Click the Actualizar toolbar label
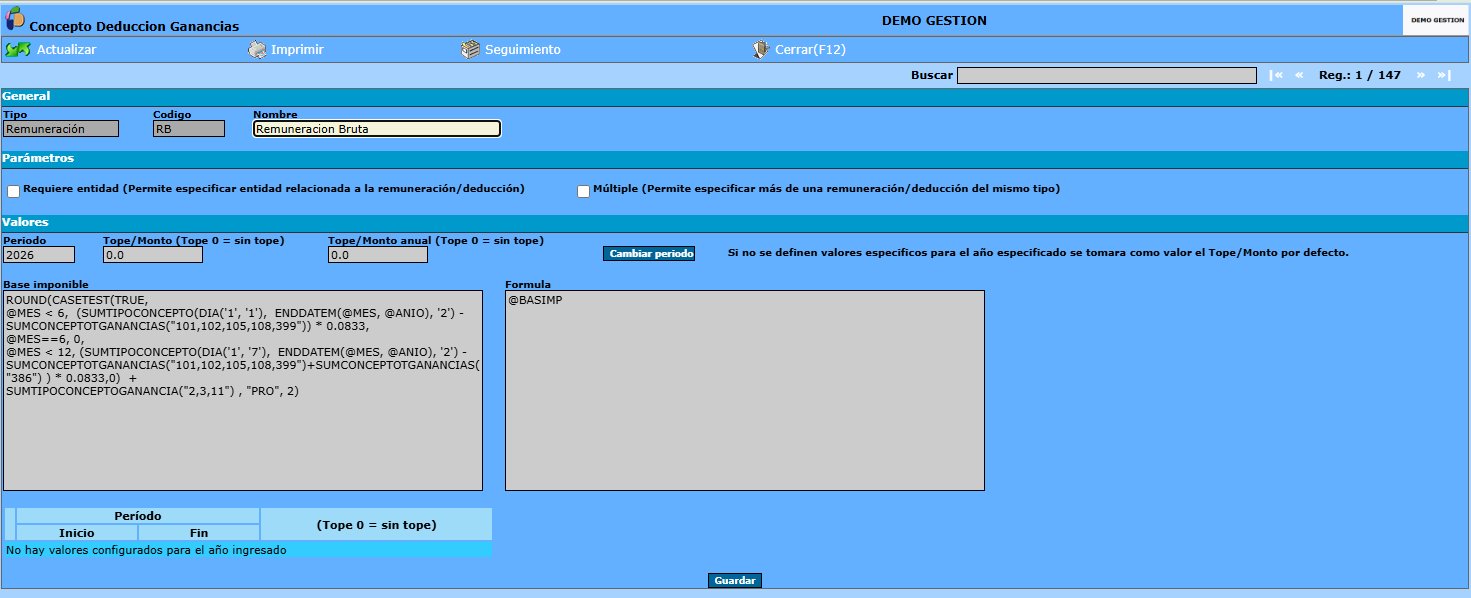 67,49
